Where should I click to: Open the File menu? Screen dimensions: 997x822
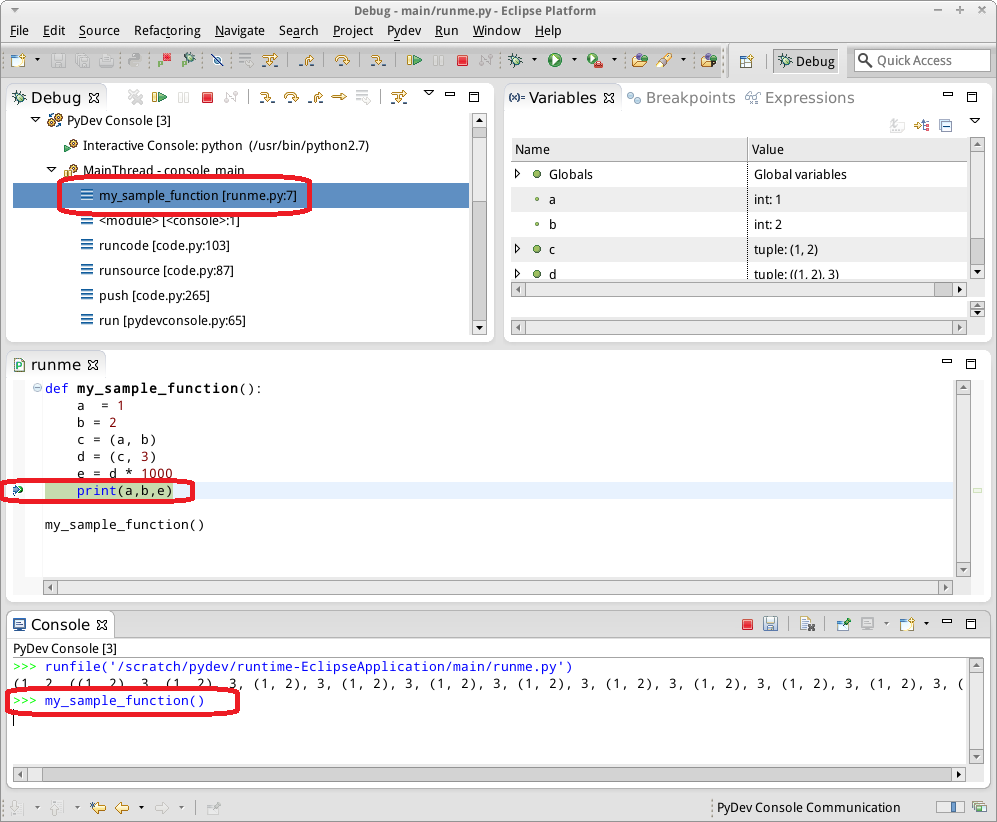tap(19, 31)
